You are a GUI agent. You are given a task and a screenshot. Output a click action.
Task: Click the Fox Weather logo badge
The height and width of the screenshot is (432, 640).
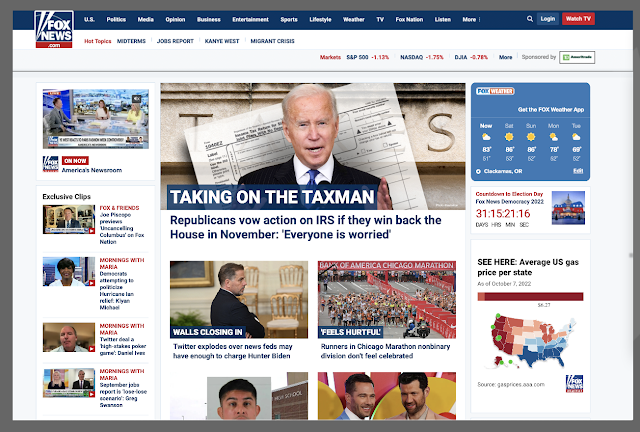495,91
